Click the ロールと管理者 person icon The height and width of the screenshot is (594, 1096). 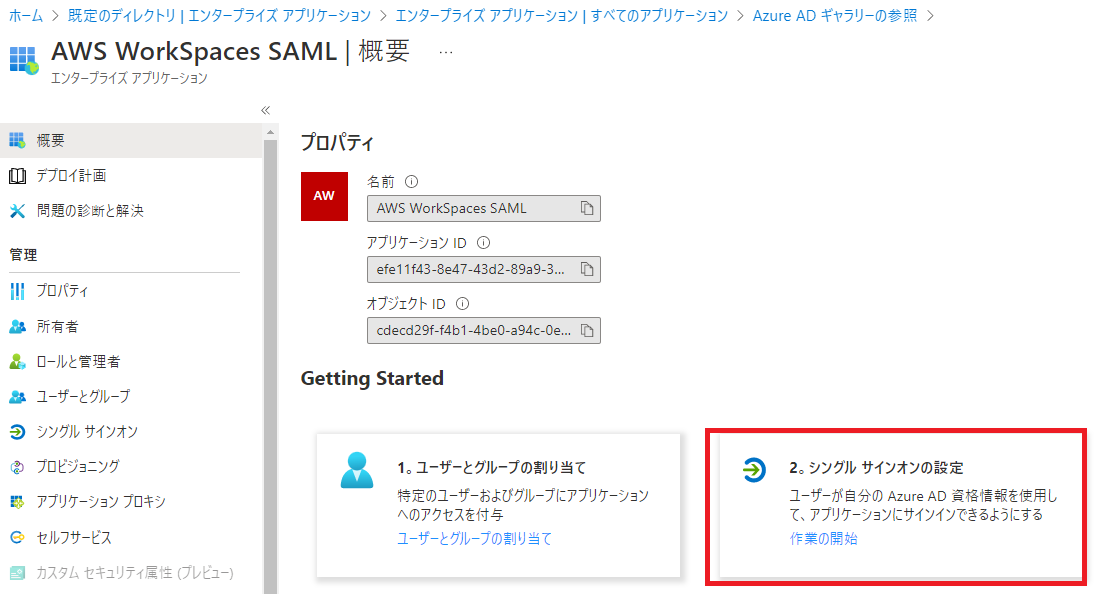[x=17, y=361]
